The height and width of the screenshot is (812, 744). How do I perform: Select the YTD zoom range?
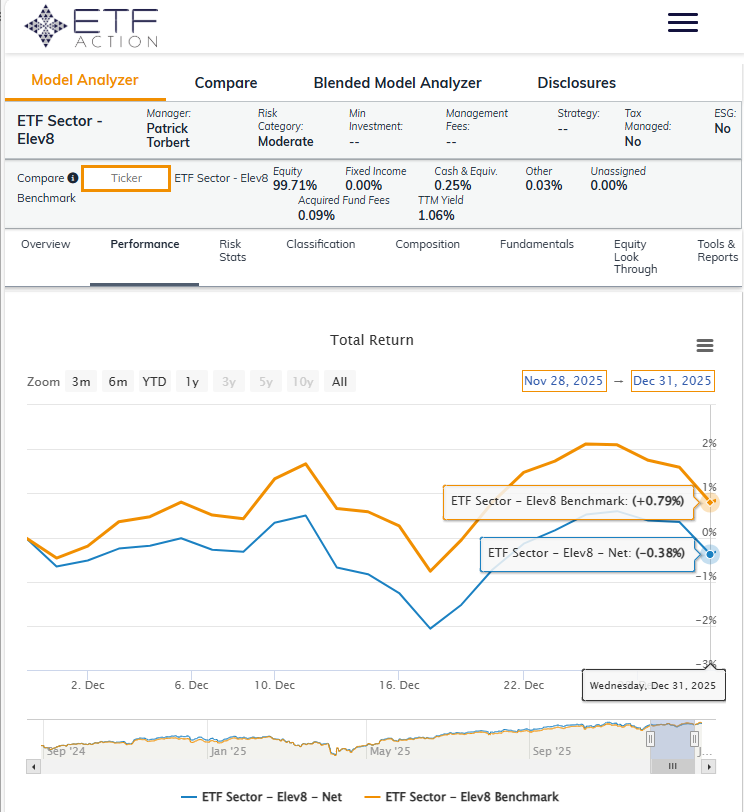(154, 381)
